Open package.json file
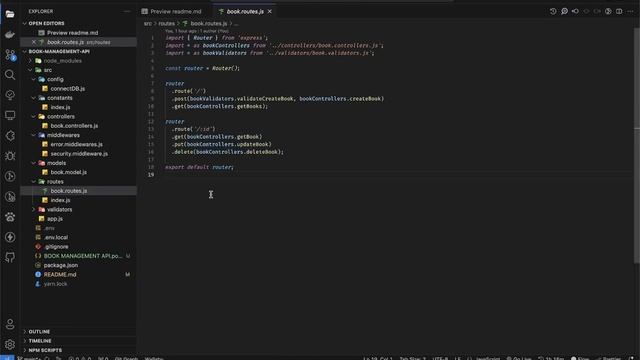Image resolution: width=640 pixels, height=360 pixels. click(60, 265)
